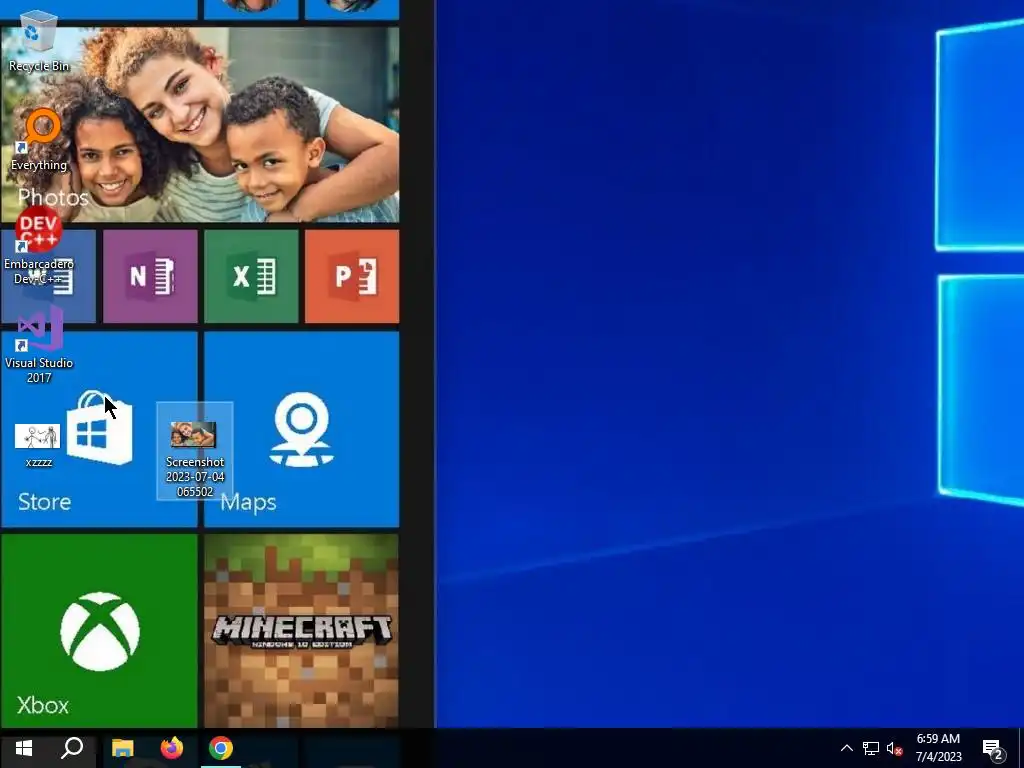Open Embarcadero Dev-C++ shortcut
1024x768 pixels.
[x=39, y=246]
